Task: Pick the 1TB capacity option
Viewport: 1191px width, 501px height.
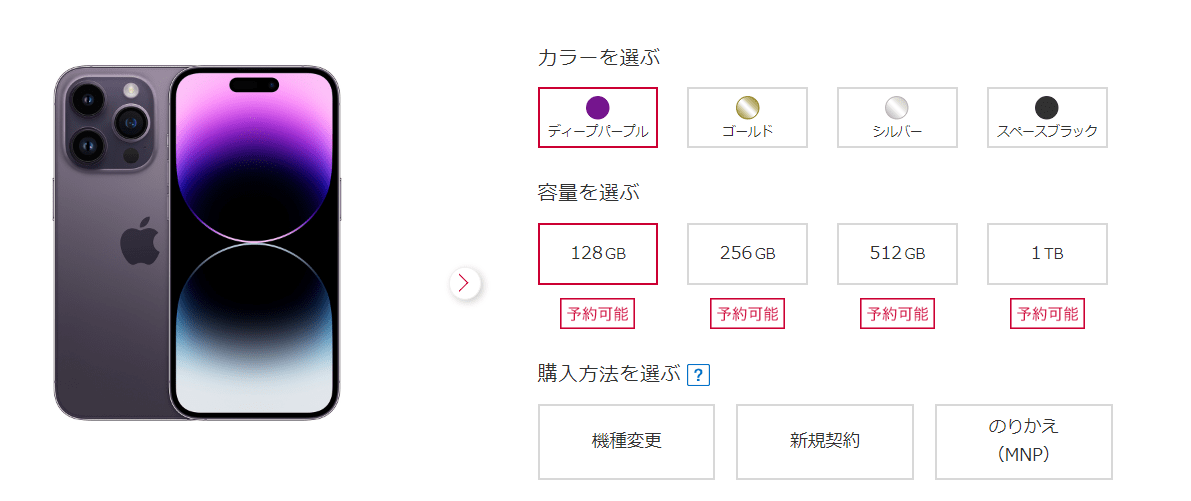Action: [x=1047, y=253]
